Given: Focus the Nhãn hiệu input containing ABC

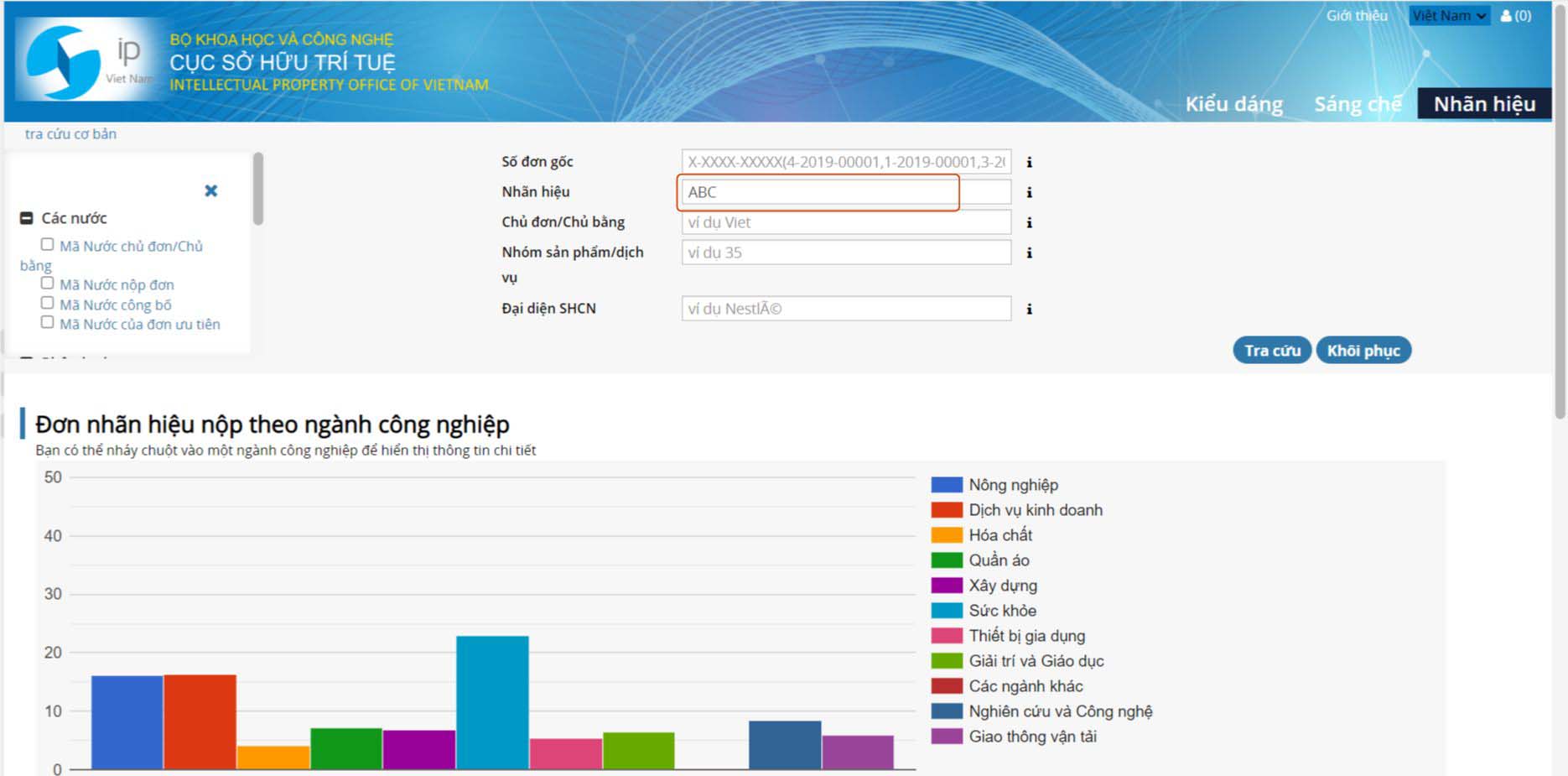Looking at the screenshot, I should 846,192.
